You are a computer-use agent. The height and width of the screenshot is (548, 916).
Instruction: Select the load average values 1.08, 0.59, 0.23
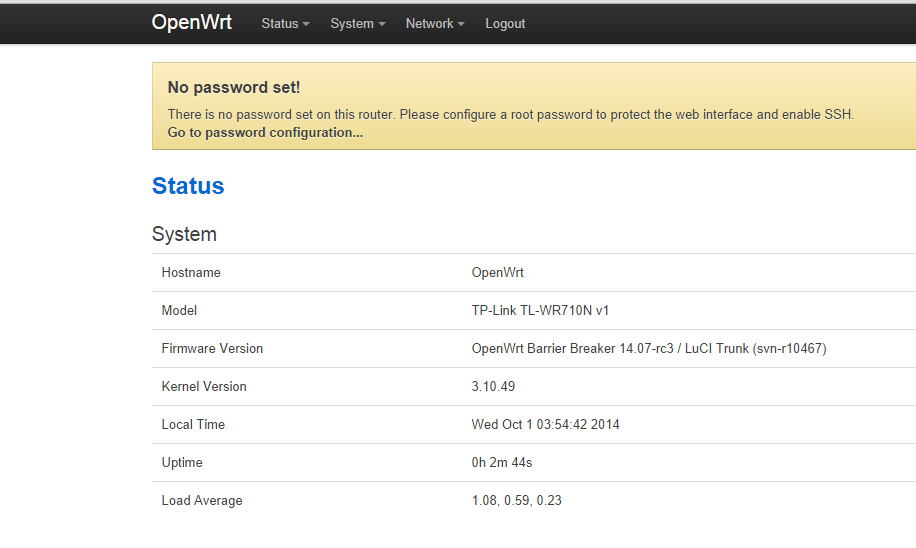(x=516, y=501)
